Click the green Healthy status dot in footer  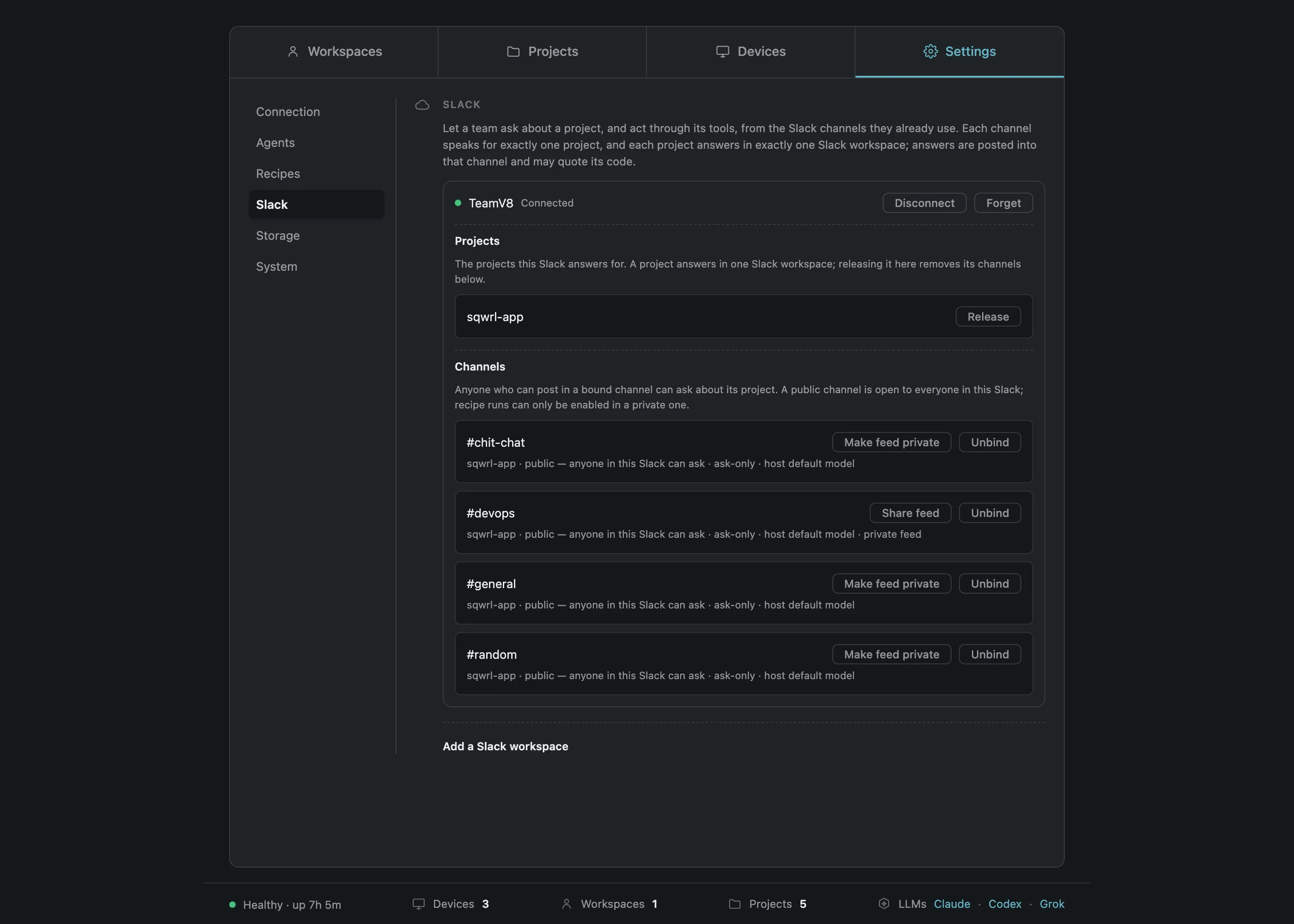click(x=232, y=904)
